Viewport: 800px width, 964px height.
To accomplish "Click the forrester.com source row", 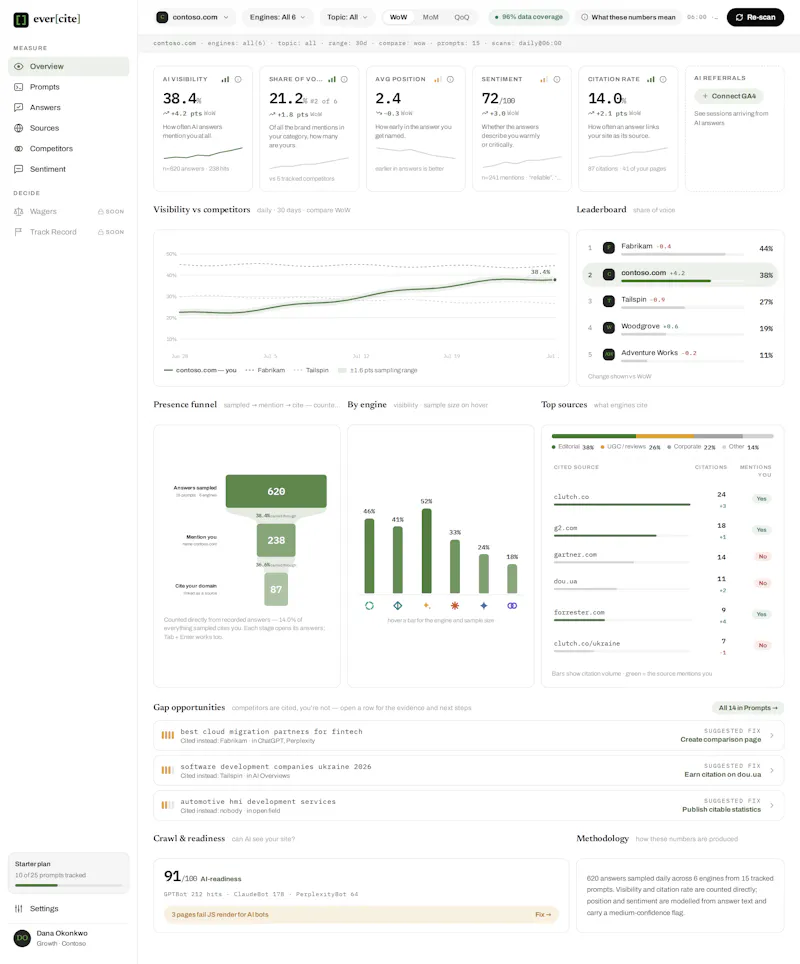I will (663, 615).
